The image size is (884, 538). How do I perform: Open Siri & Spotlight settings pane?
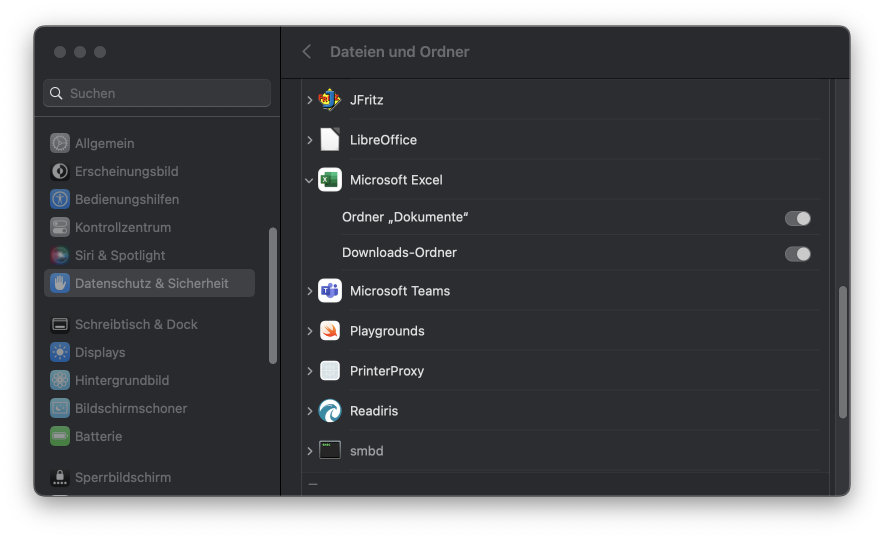click(149, 255)
